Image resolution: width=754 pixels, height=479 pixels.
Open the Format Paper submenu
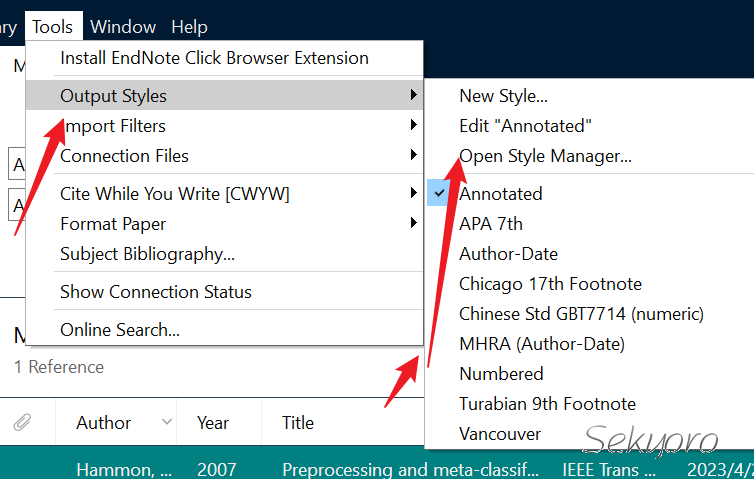(113, 224)
